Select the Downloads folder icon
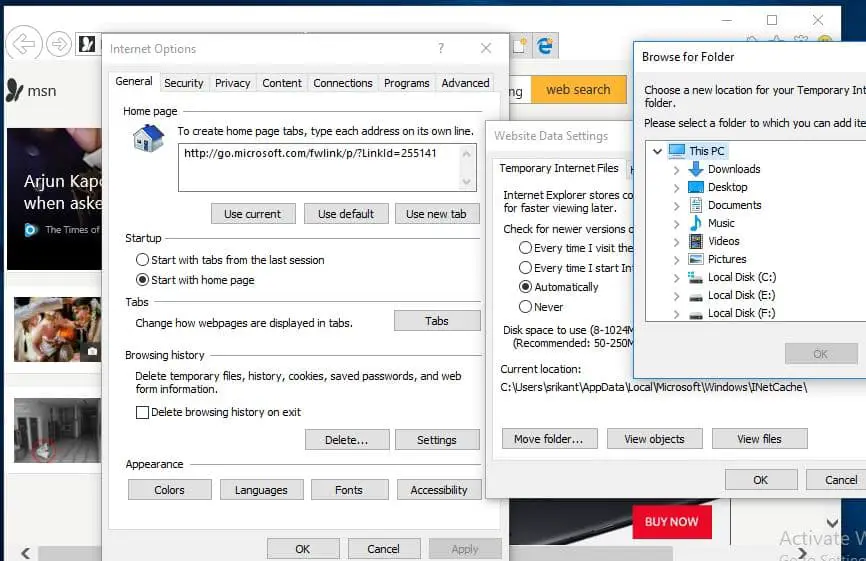 point(696,169)
